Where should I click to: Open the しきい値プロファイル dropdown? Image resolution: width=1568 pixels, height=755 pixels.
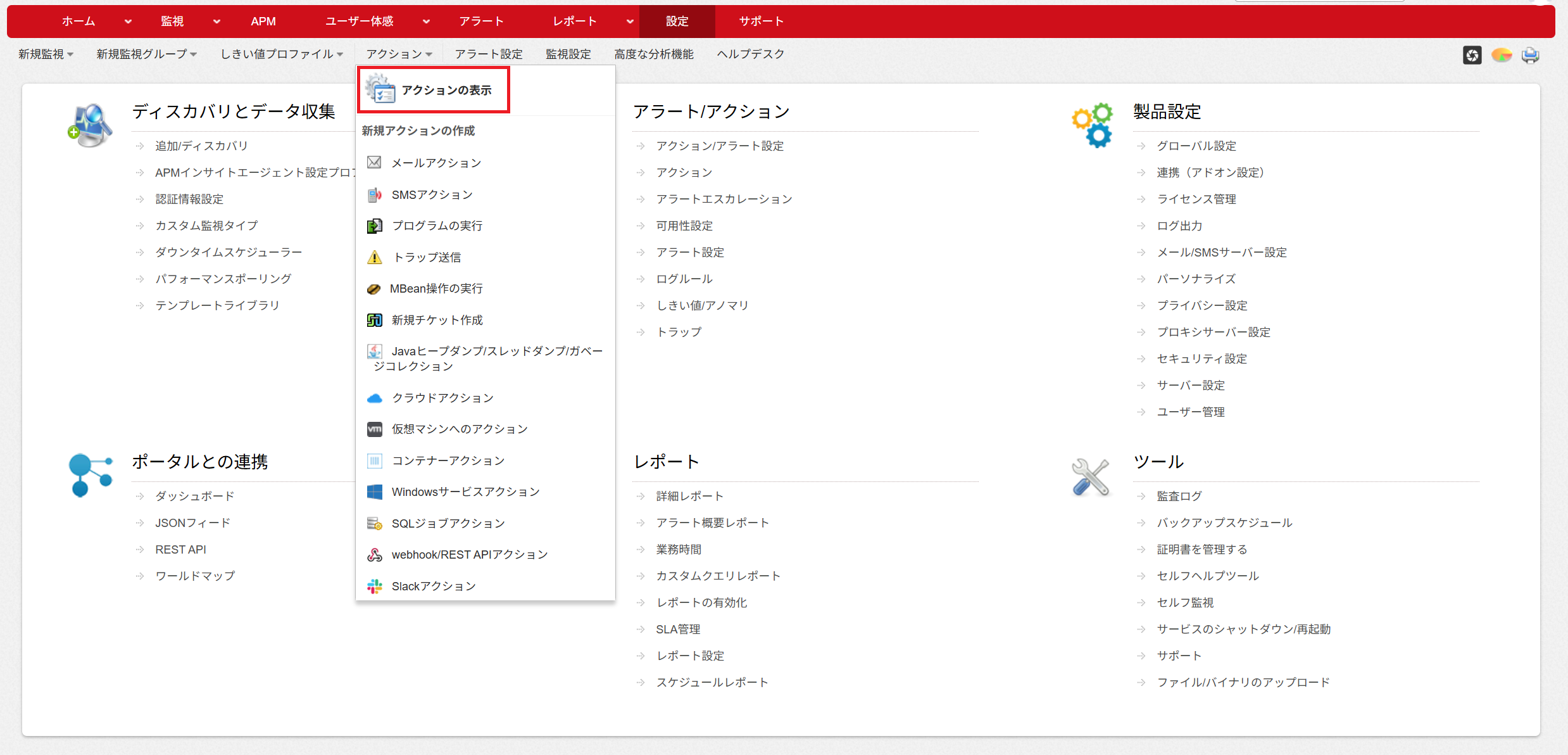pyautogui.click(x=282, y=54)
